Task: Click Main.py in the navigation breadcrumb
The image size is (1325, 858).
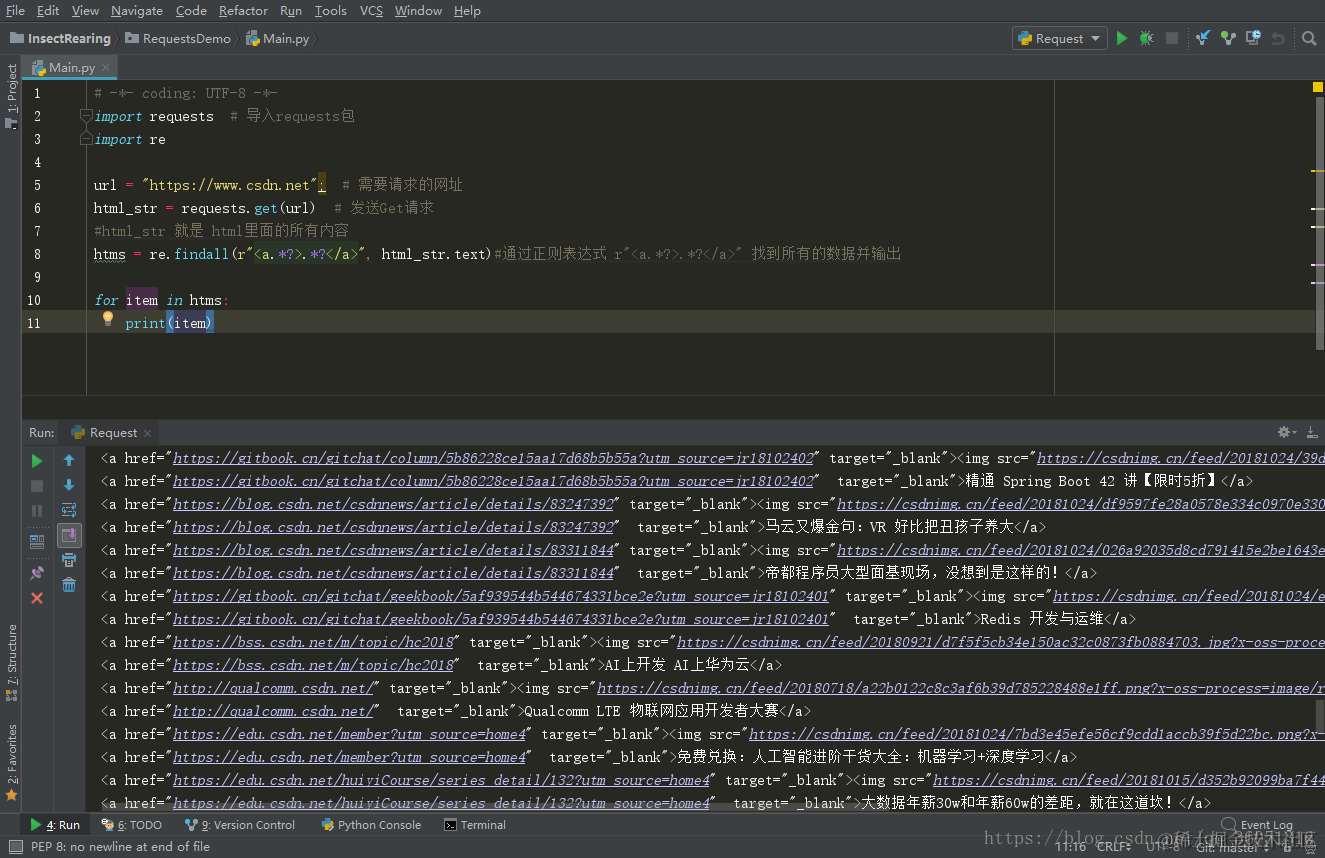Action: click(278, 38)
